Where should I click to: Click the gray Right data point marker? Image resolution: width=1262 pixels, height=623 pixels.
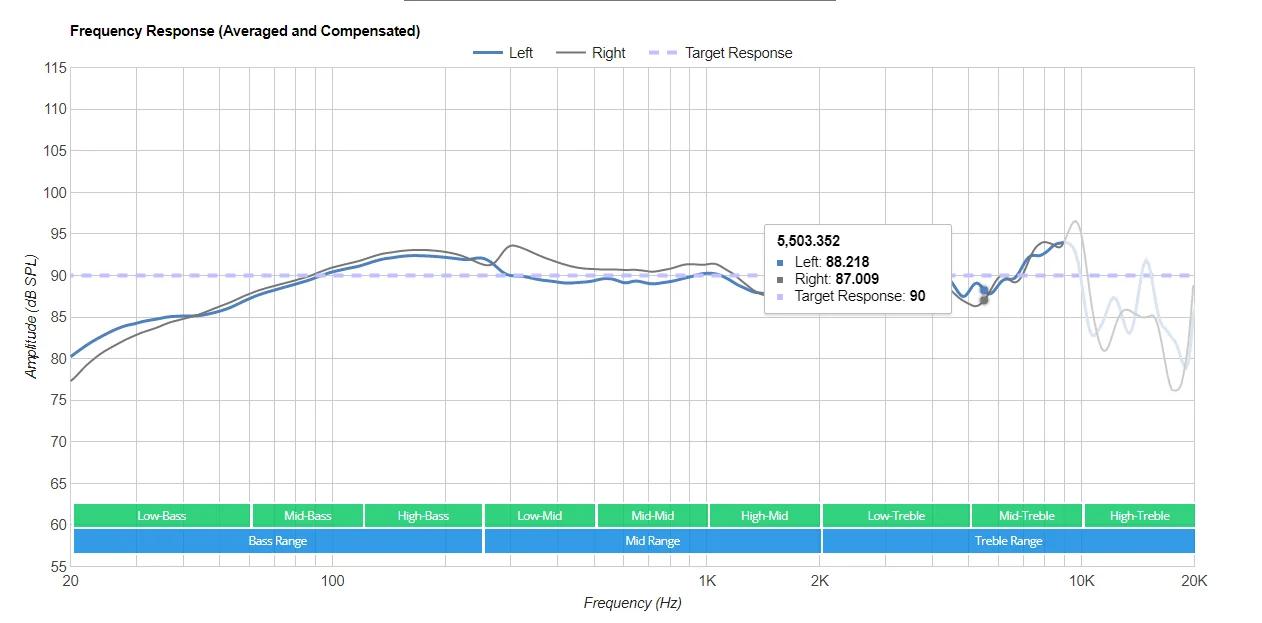(x=984, y=300)
